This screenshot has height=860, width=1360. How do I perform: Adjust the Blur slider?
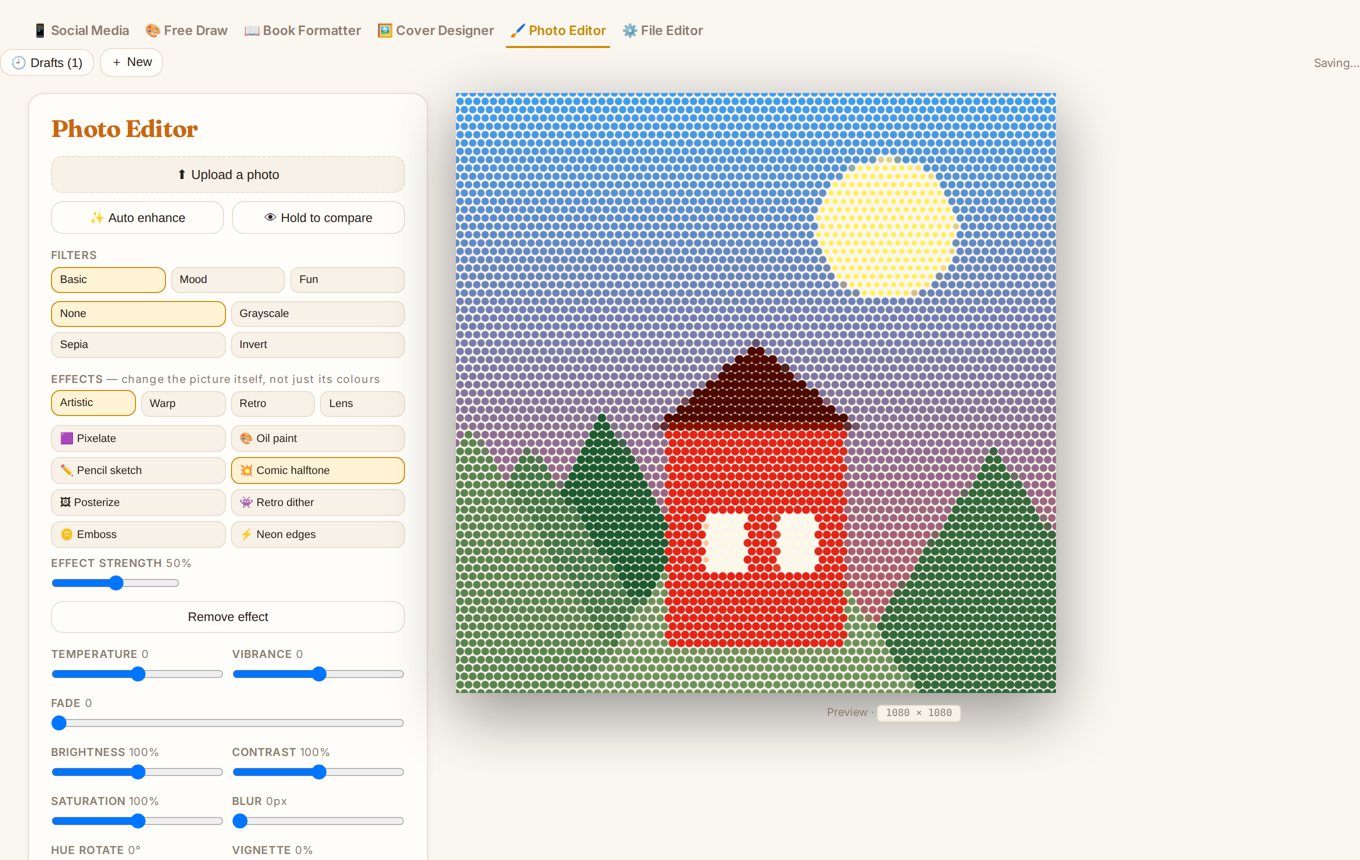point(318,821)
